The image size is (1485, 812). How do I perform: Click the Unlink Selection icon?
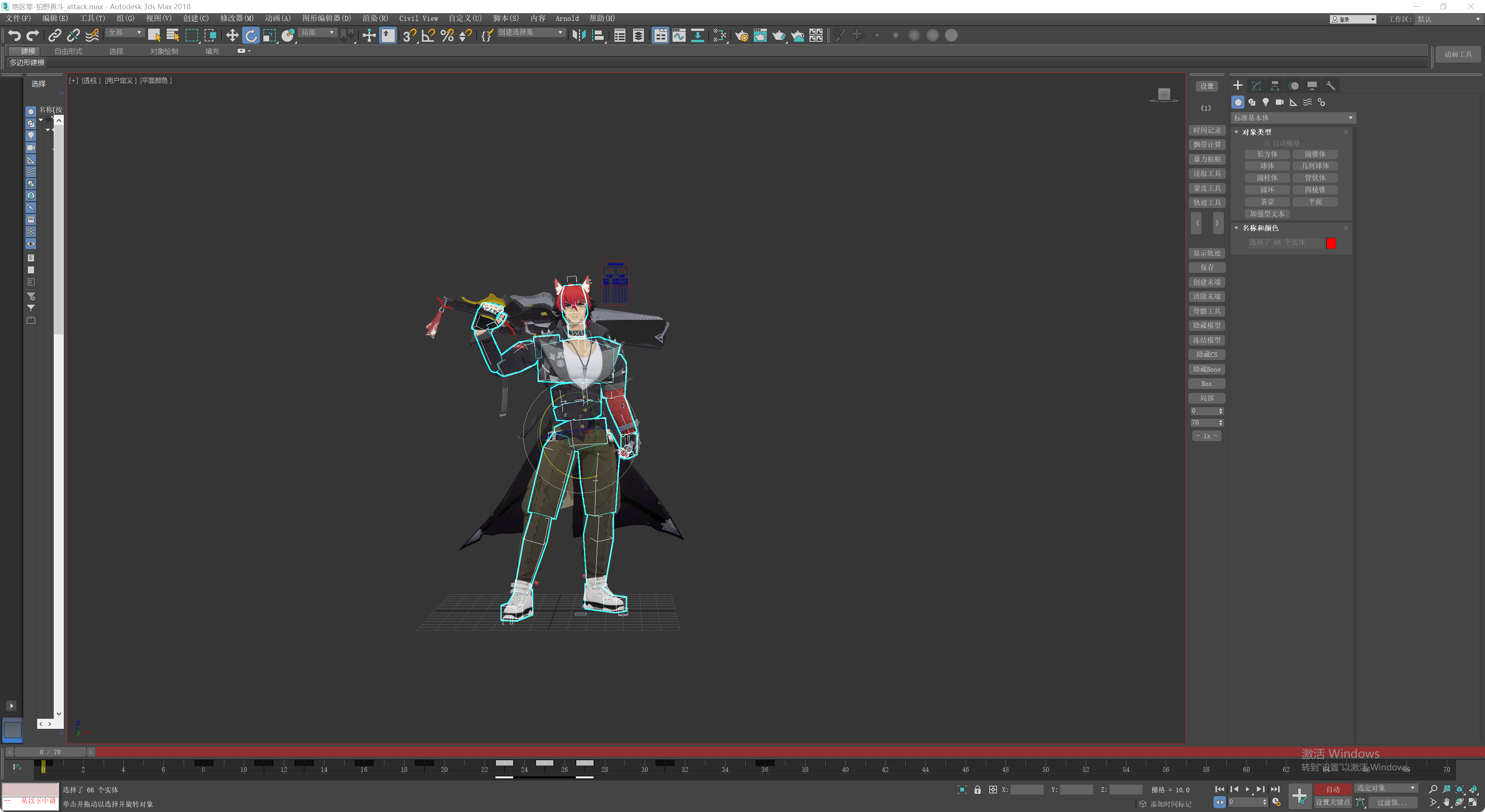pyautogui.click(x=73, y=36)
